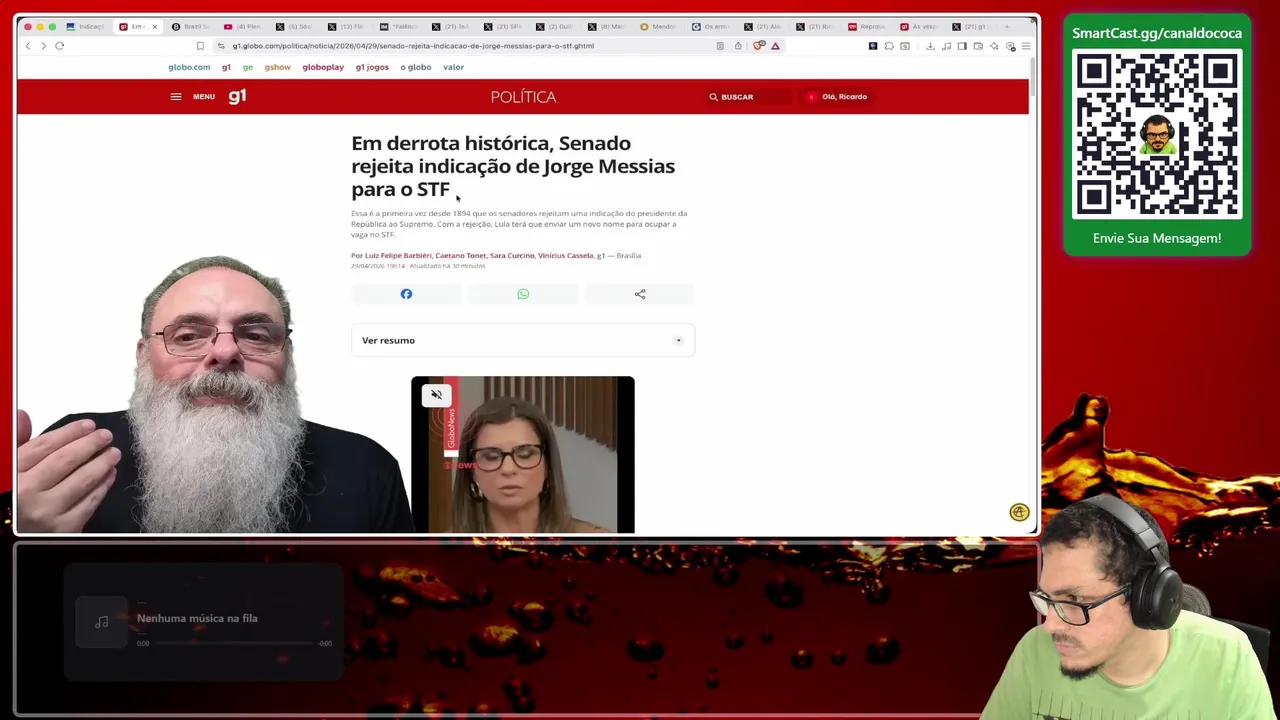Open the valor link
1280x720 pixels.
(453, 67)
